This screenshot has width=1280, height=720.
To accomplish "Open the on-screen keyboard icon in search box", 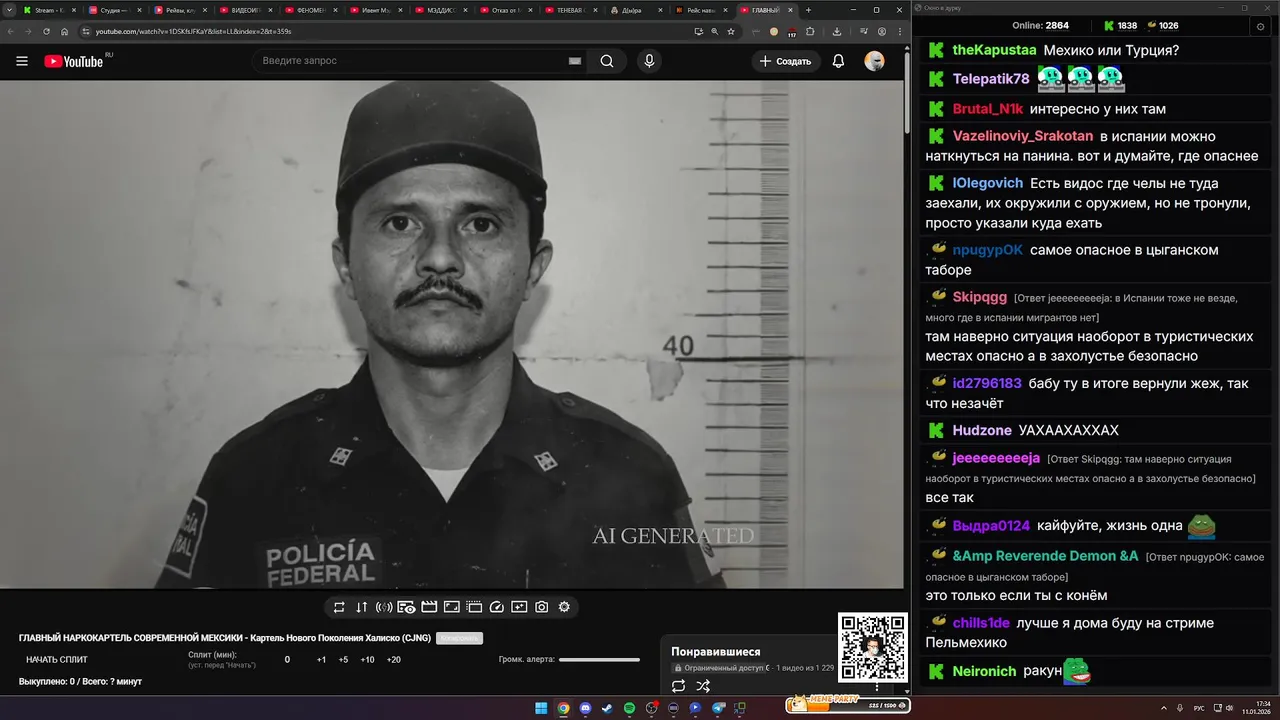I will [575, 61].
